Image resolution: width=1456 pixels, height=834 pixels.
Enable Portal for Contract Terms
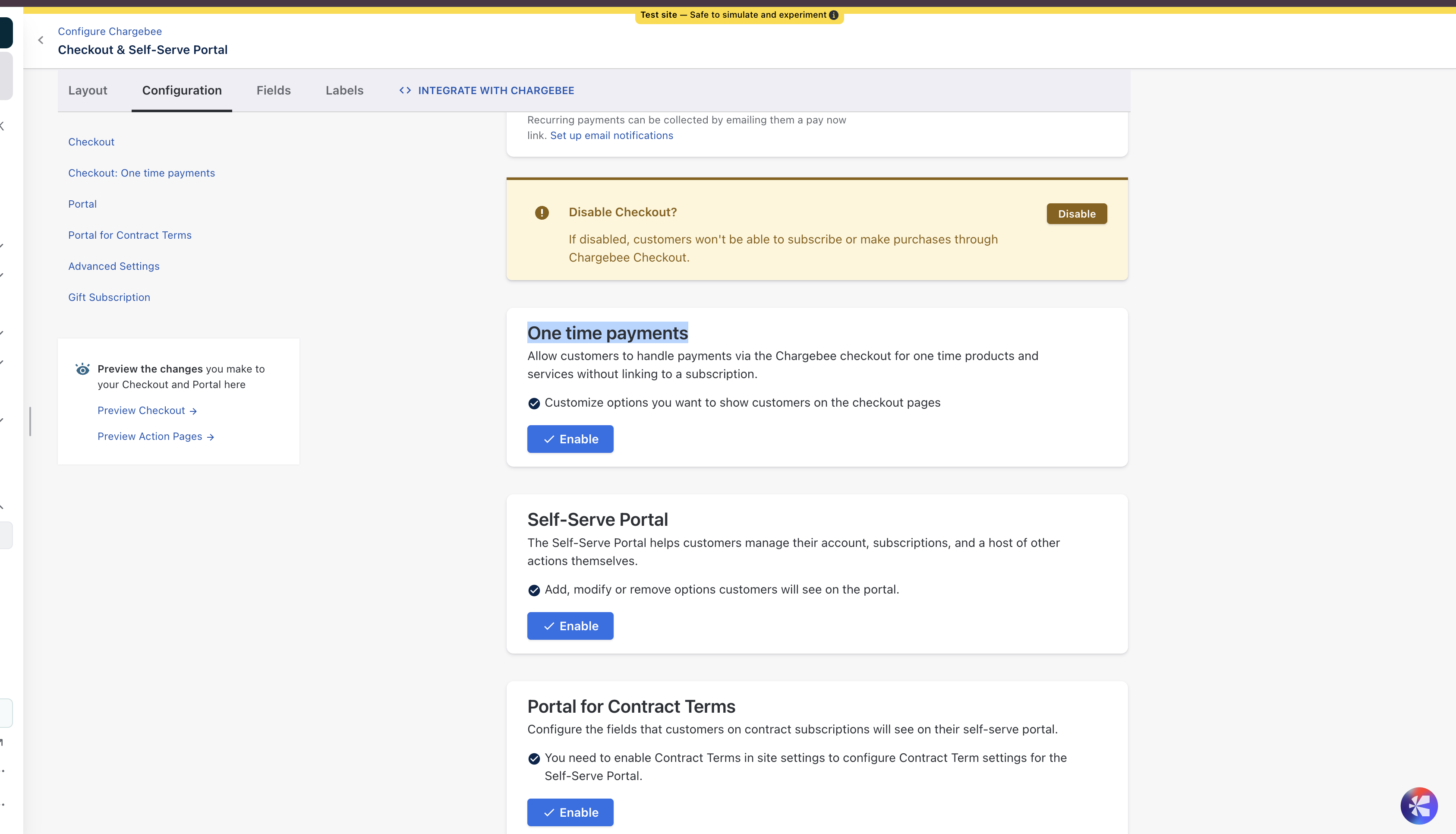pos(570,812)
